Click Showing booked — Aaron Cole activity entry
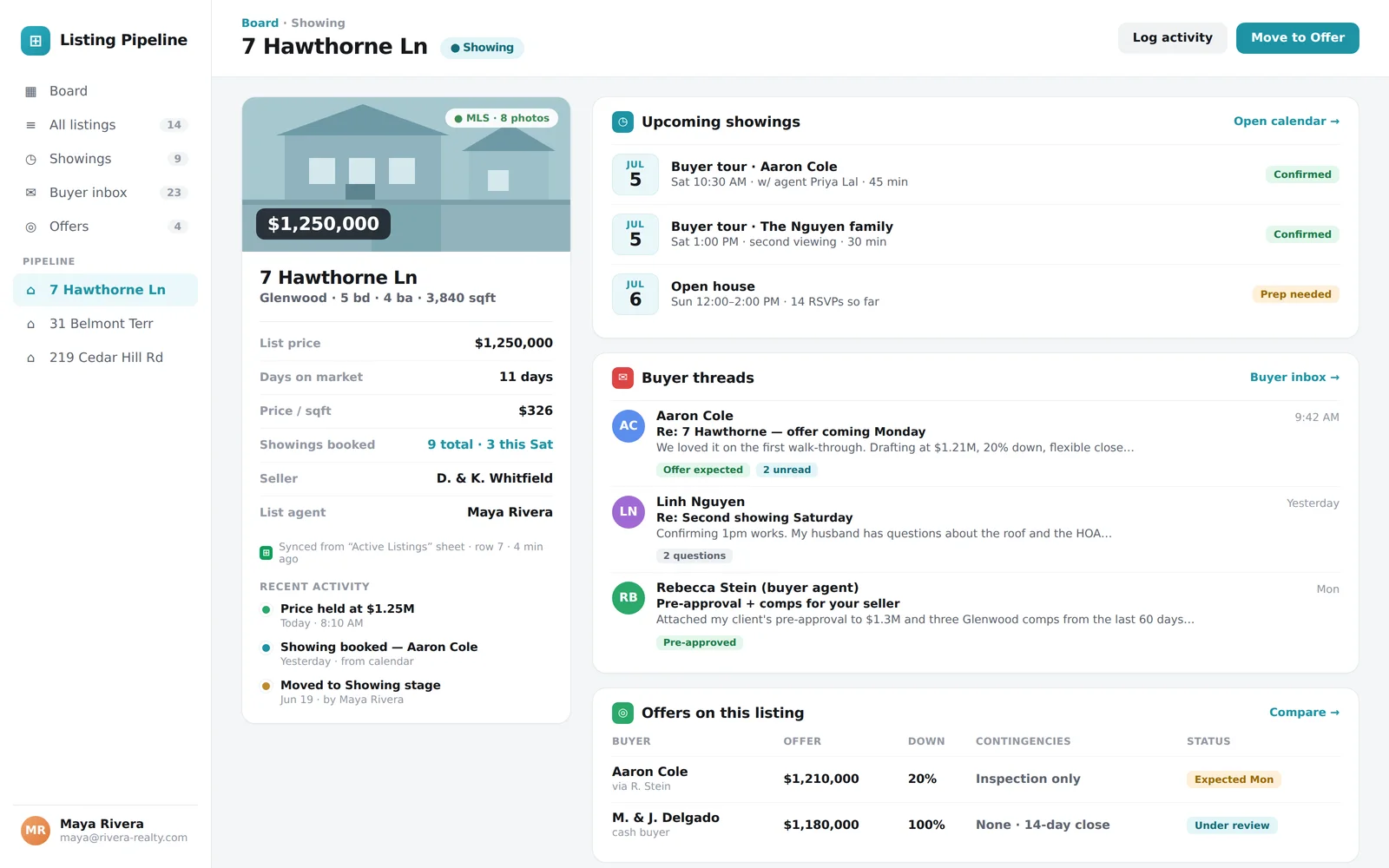Image resolution: width=1389 pixels, height=868 pixels. pyautogui.click(x=406, y=654)
